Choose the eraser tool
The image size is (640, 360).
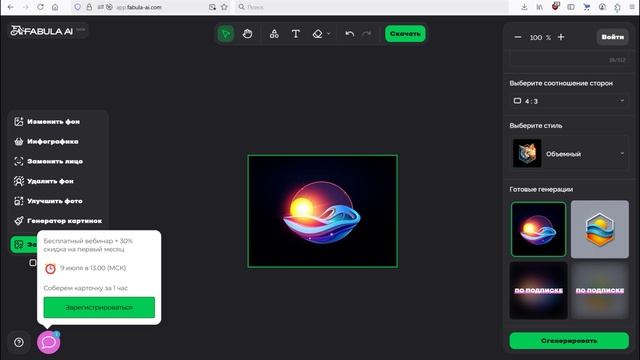(318, 34)
